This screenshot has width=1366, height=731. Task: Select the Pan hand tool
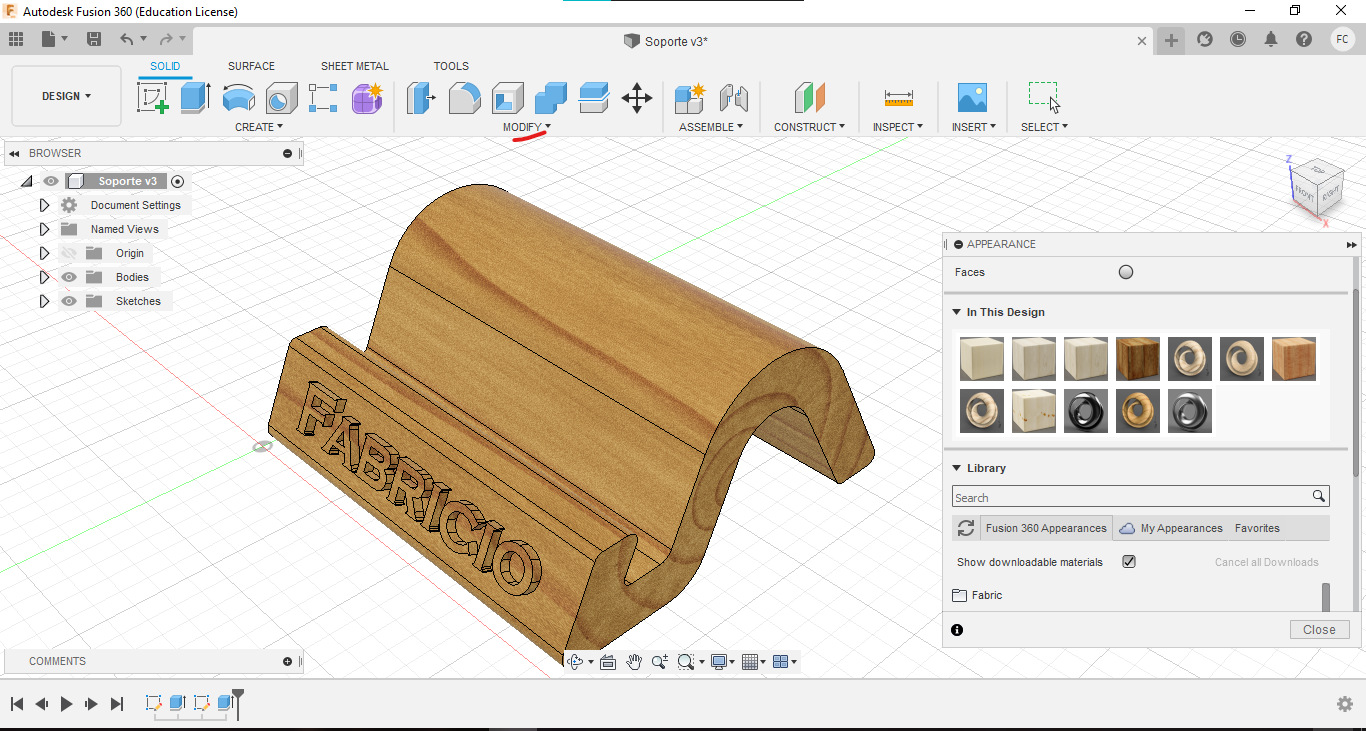[x=634, y=662]
